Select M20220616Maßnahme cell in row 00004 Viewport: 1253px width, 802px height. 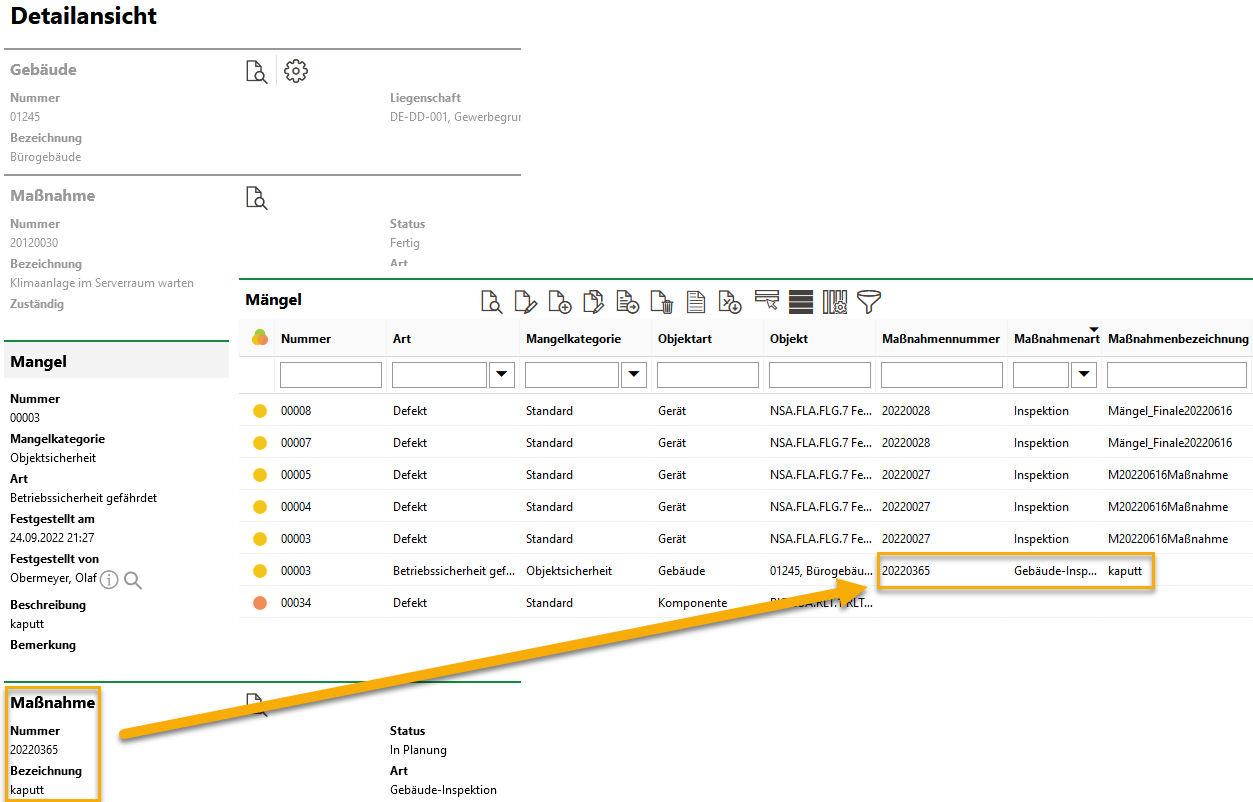1168,507
